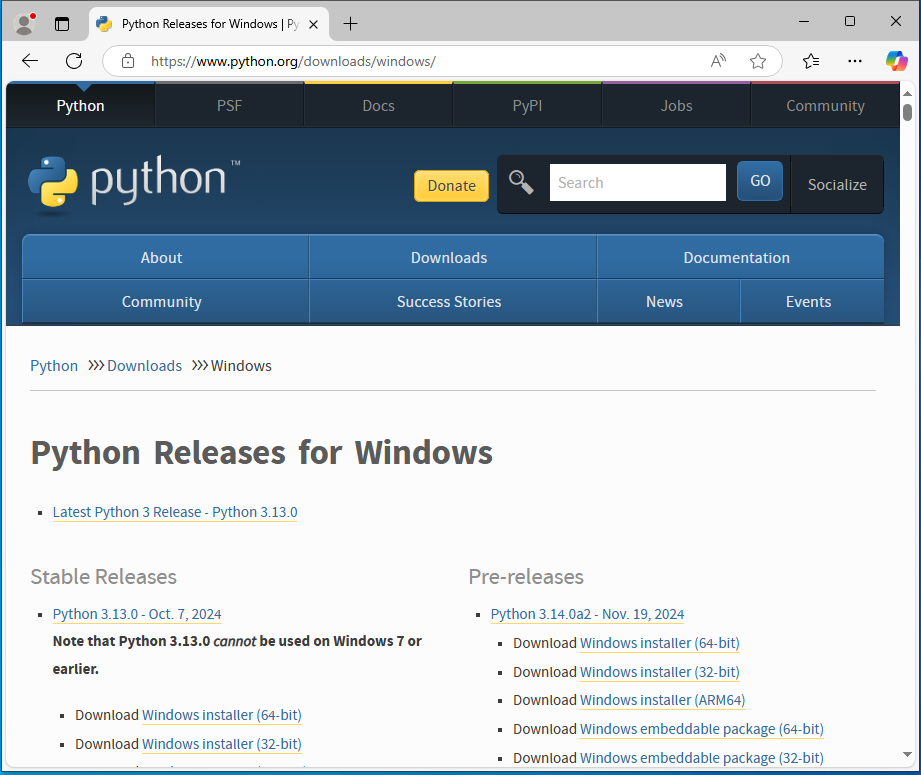Viewport: 921px width, 775px height.
Task: Click the browser back arrow
Action: tap(30, 61)
